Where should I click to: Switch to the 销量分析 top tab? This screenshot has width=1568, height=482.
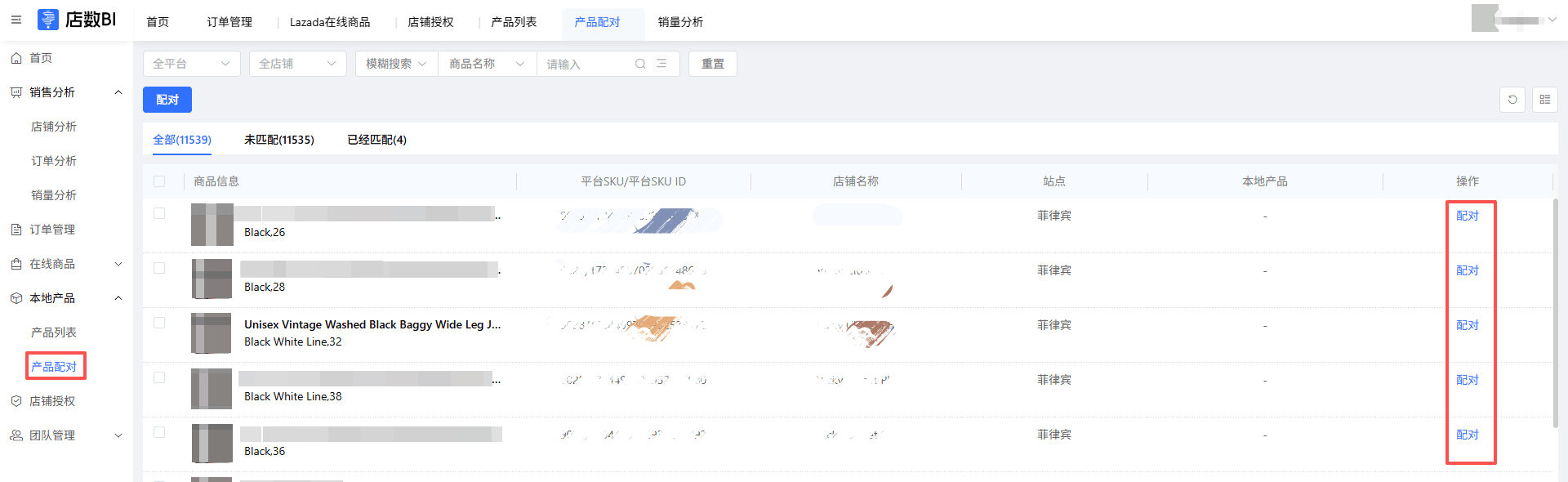click(x=680, y=22)
